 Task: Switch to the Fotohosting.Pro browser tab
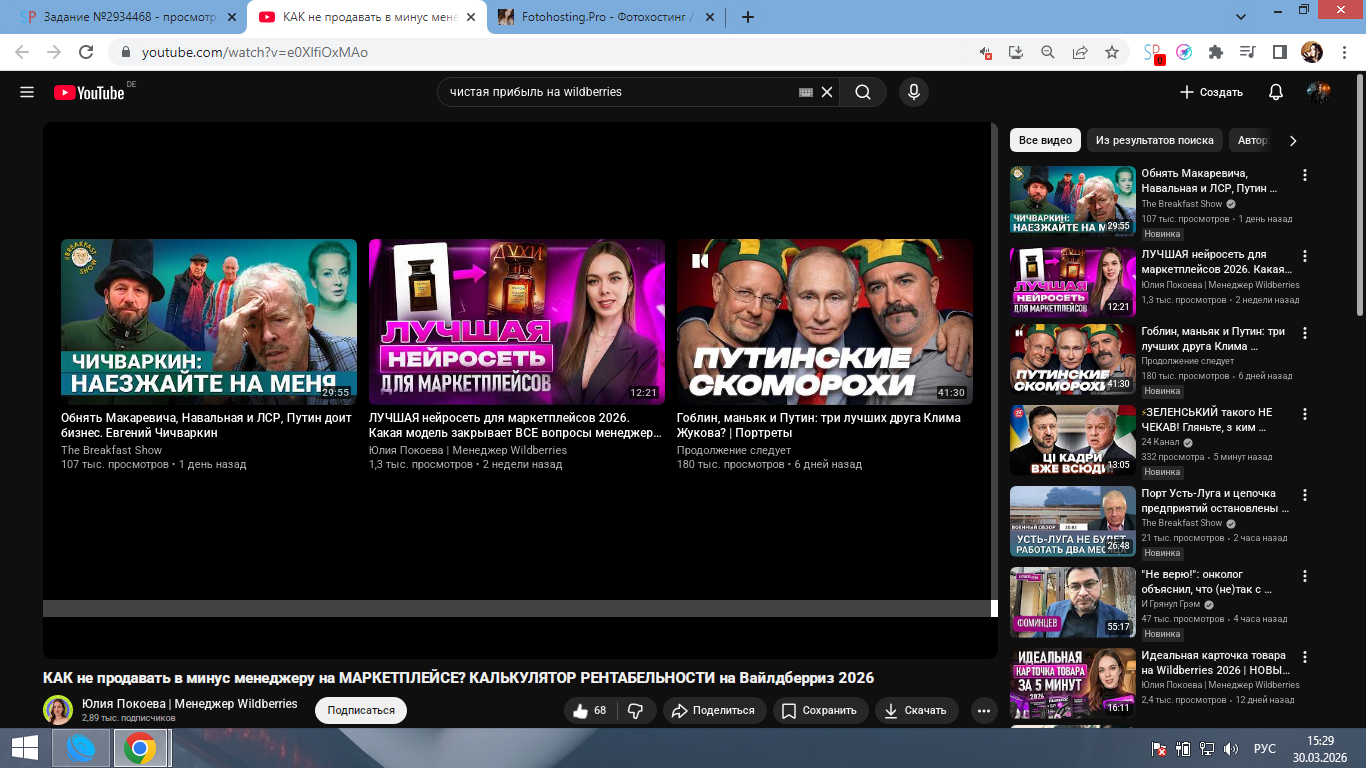[606, 17]
